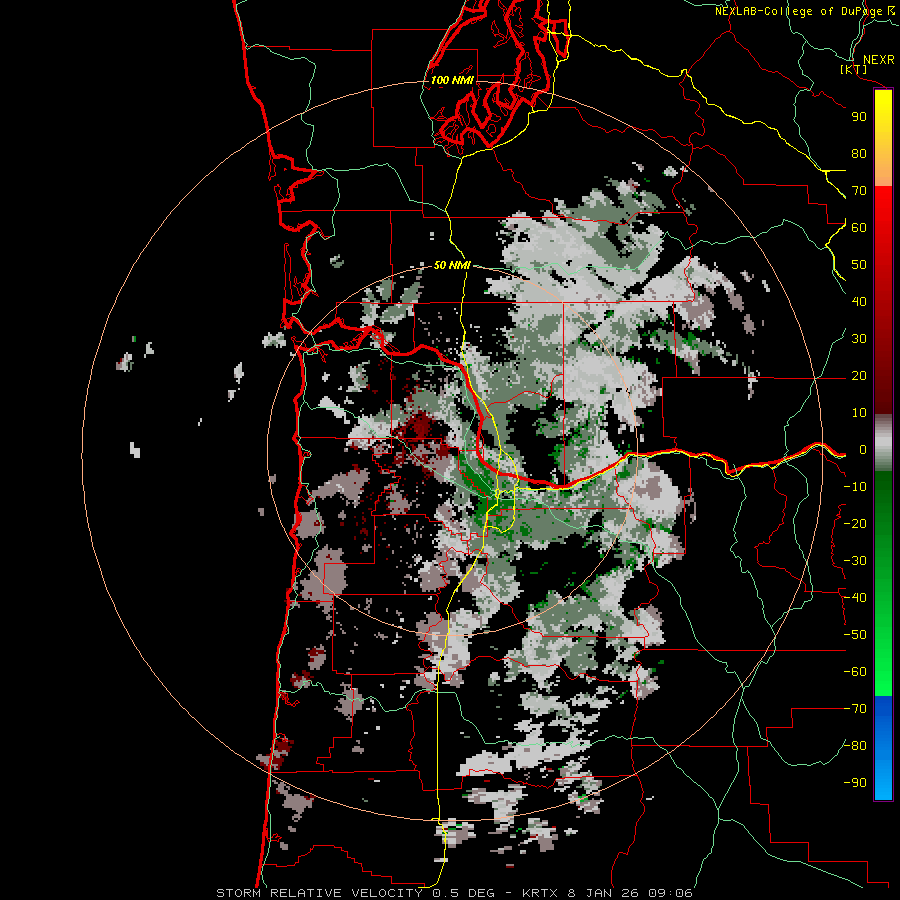Click the positive 50 knot scale value
900x900 pixels.
coord(859,265)
